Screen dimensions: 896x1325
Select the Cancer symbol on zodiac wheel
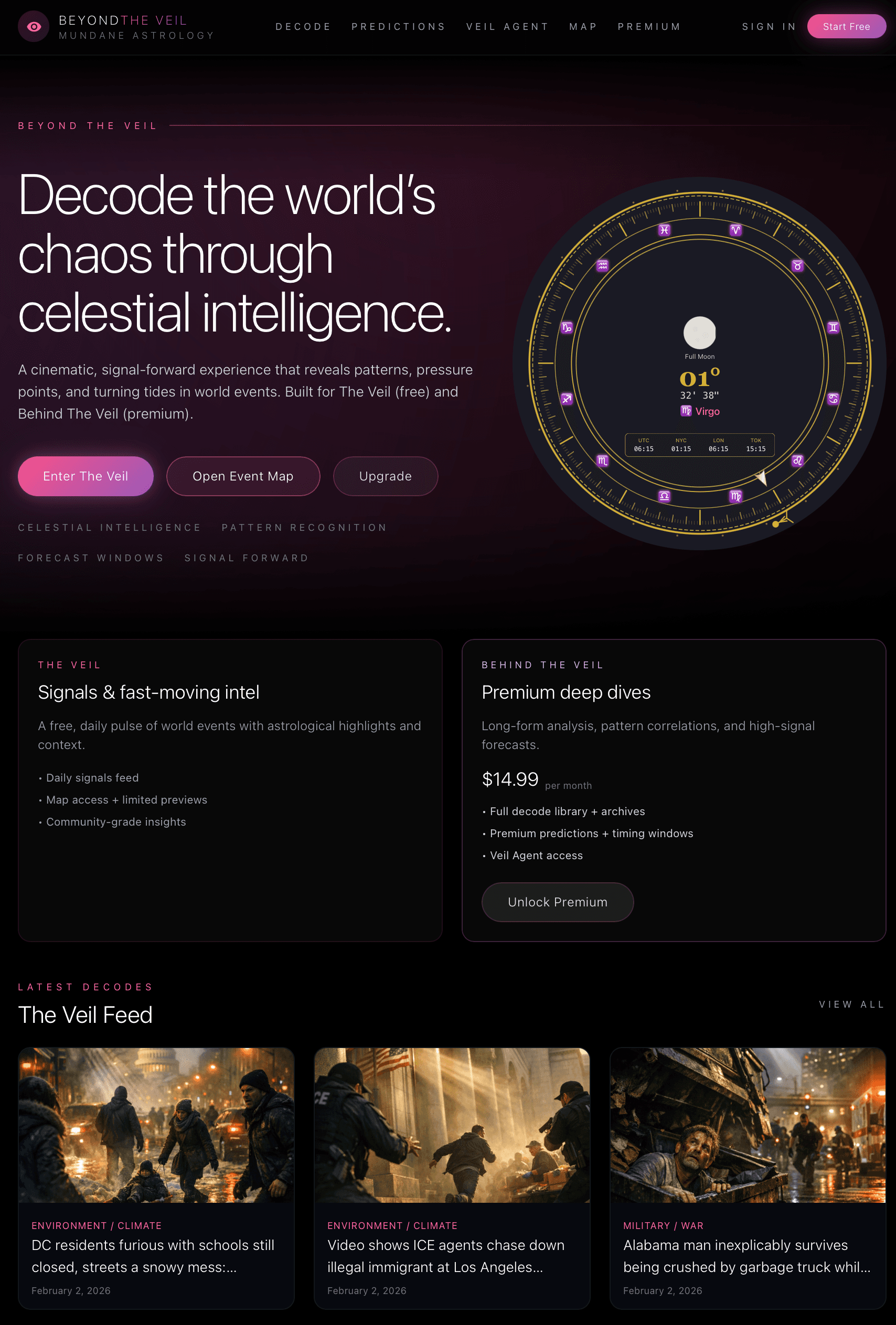click(833, 399)
